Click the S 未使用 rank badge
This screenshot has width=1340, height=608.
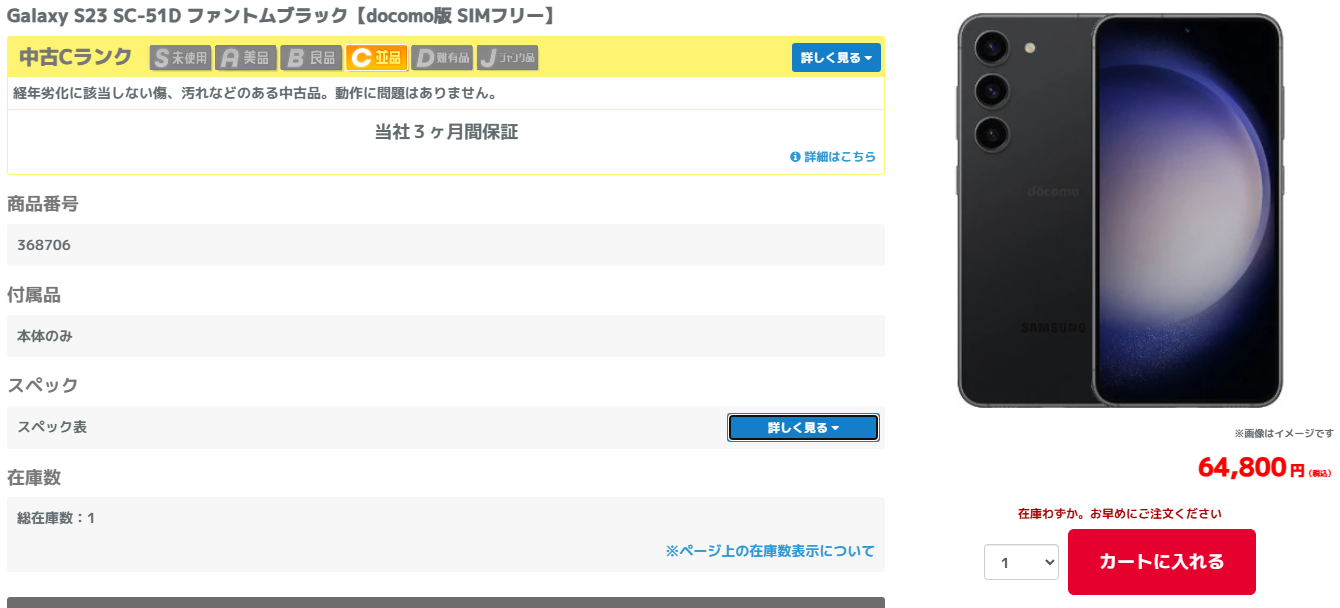pos(180,58)
